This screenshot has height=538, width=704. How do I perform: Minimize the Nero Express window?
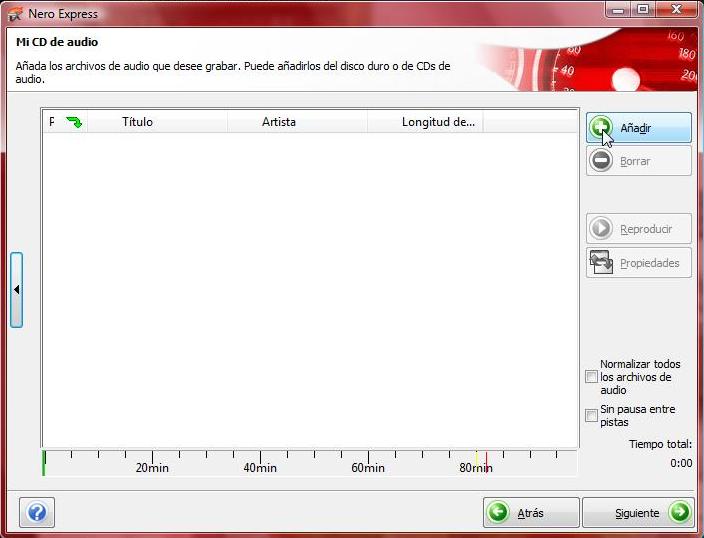[618, 9]
